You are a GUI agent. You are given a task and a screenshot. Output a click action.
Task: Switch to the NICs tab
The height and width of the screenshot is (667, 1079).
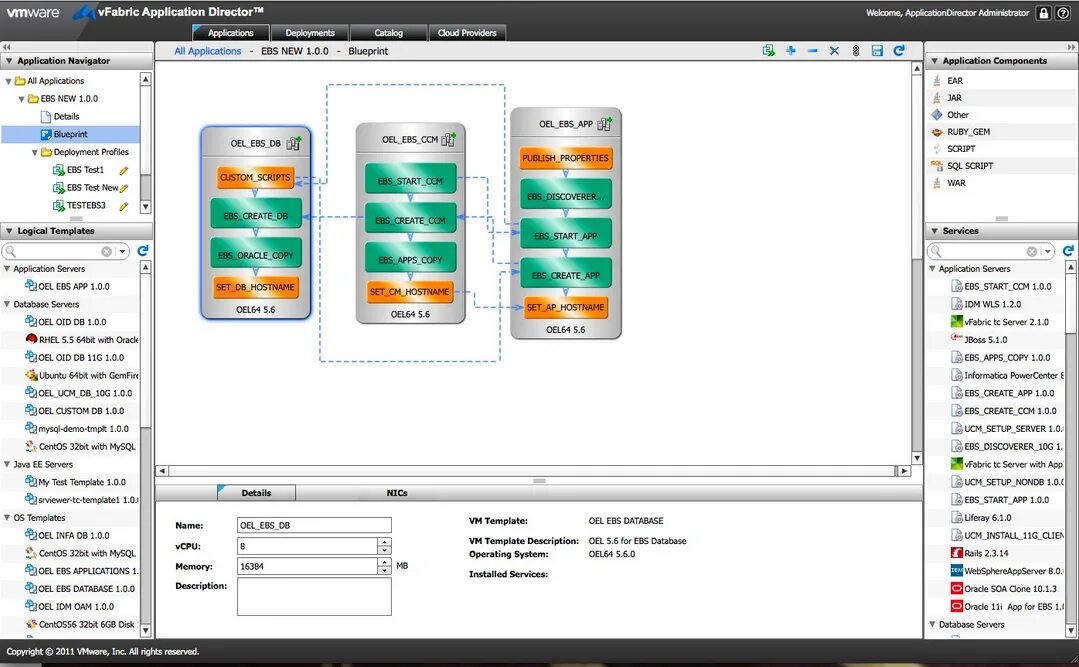[397, 493]
